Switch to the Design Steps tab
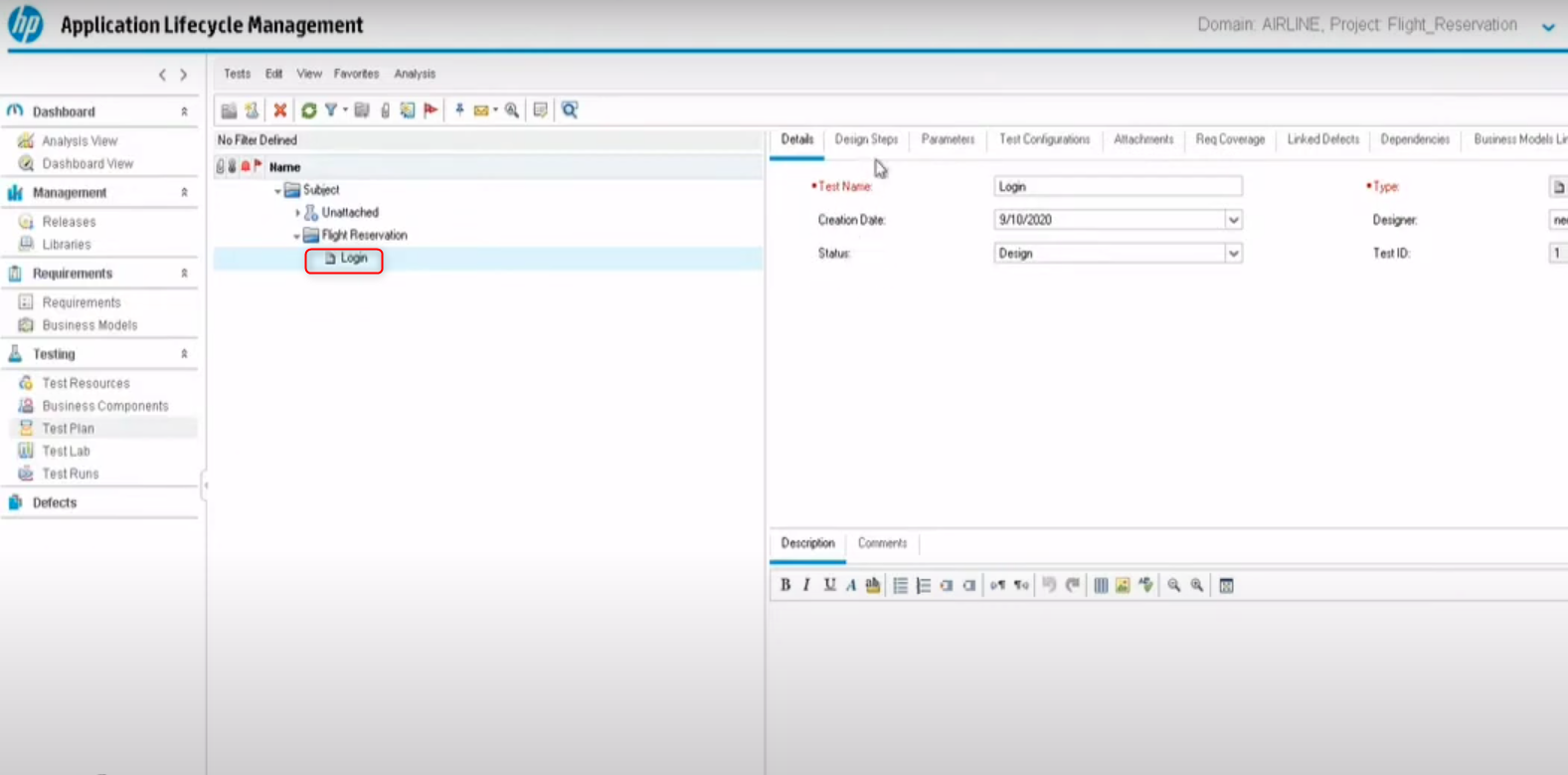Viewport: 1568px width, 775px height. 866,139
